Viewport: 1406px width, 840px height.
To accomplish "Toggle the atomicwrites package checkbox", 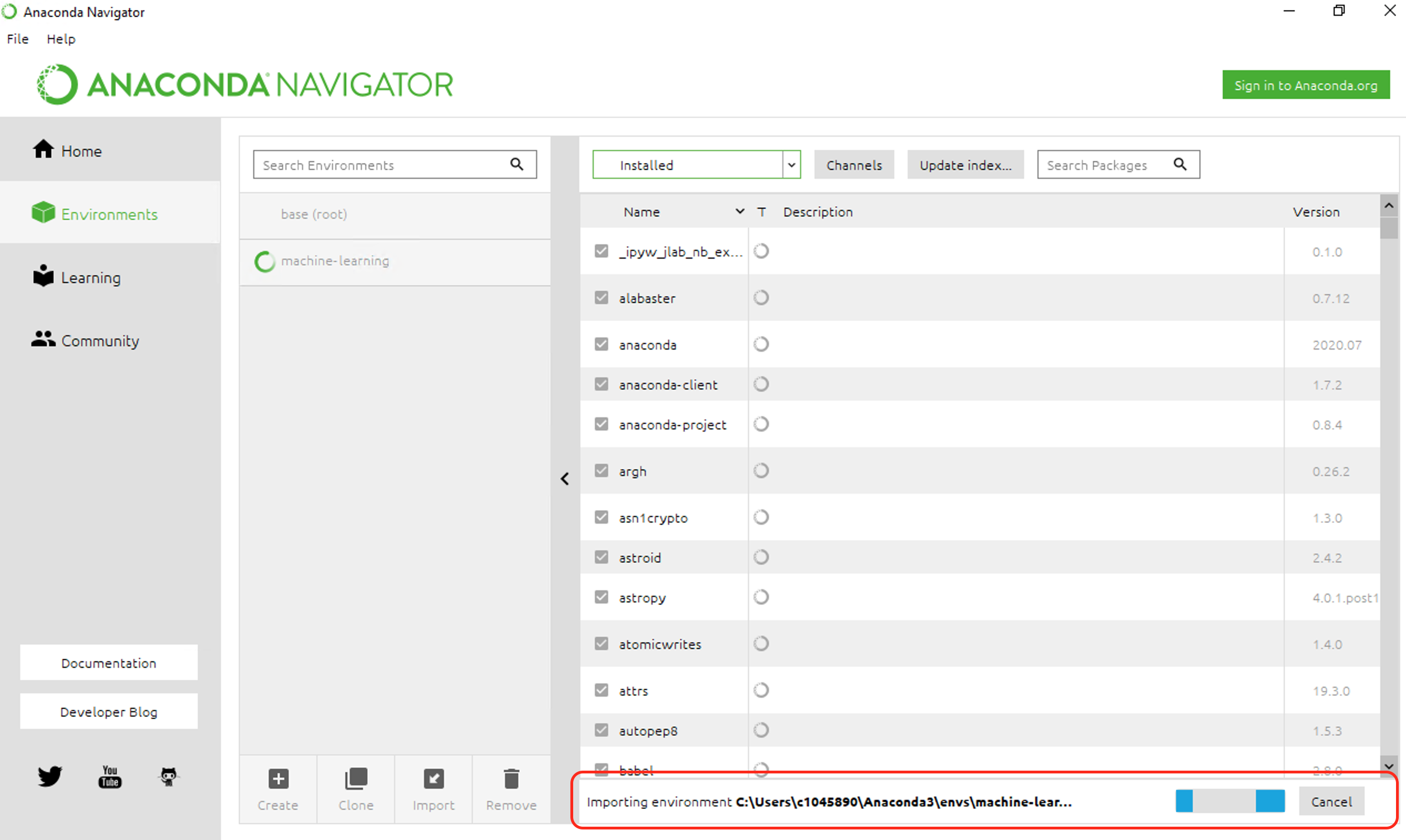I will click(x=601, y=643).
